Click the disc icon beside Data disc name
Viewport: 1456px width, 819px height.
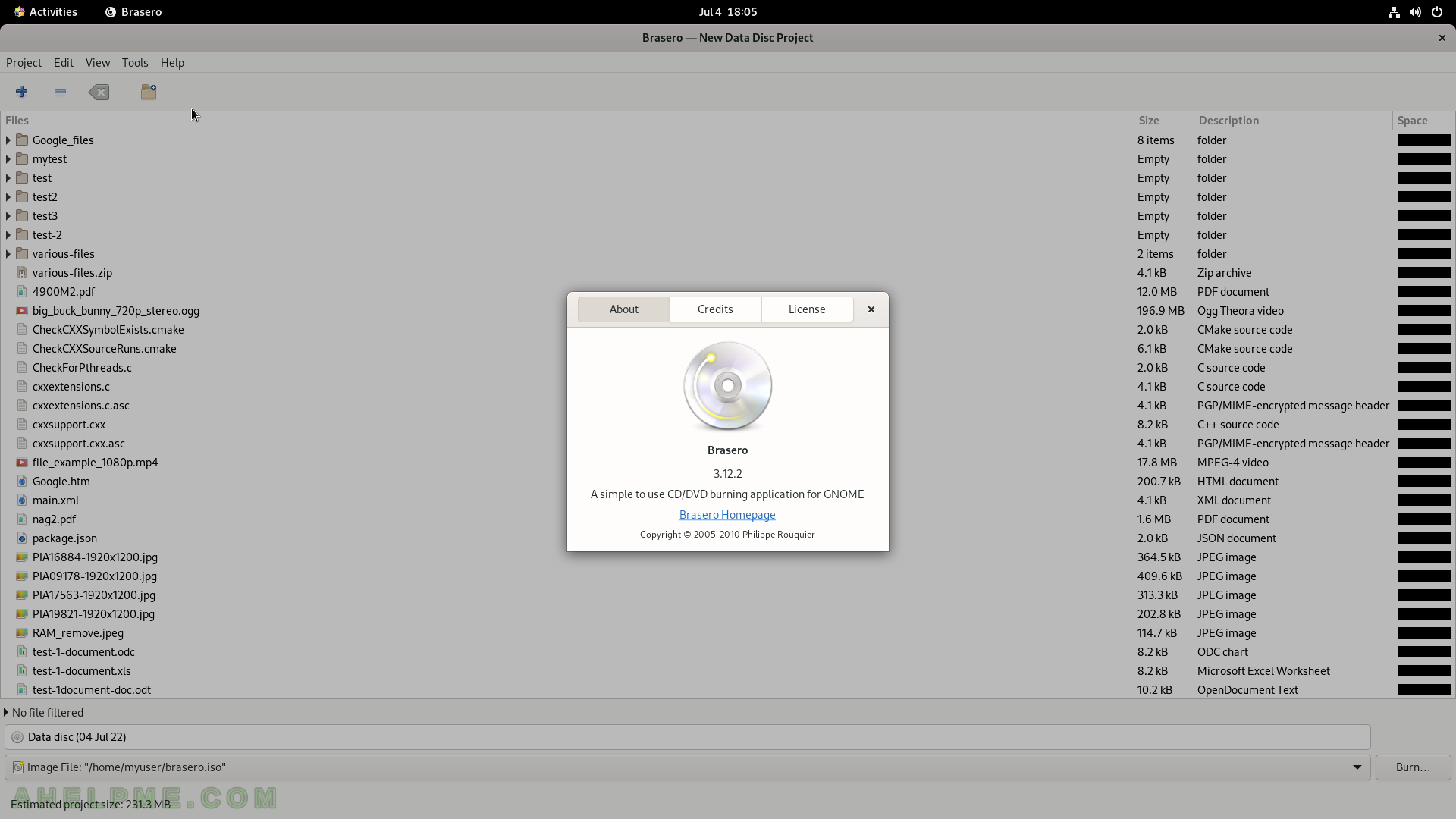[x=17, y=737]
